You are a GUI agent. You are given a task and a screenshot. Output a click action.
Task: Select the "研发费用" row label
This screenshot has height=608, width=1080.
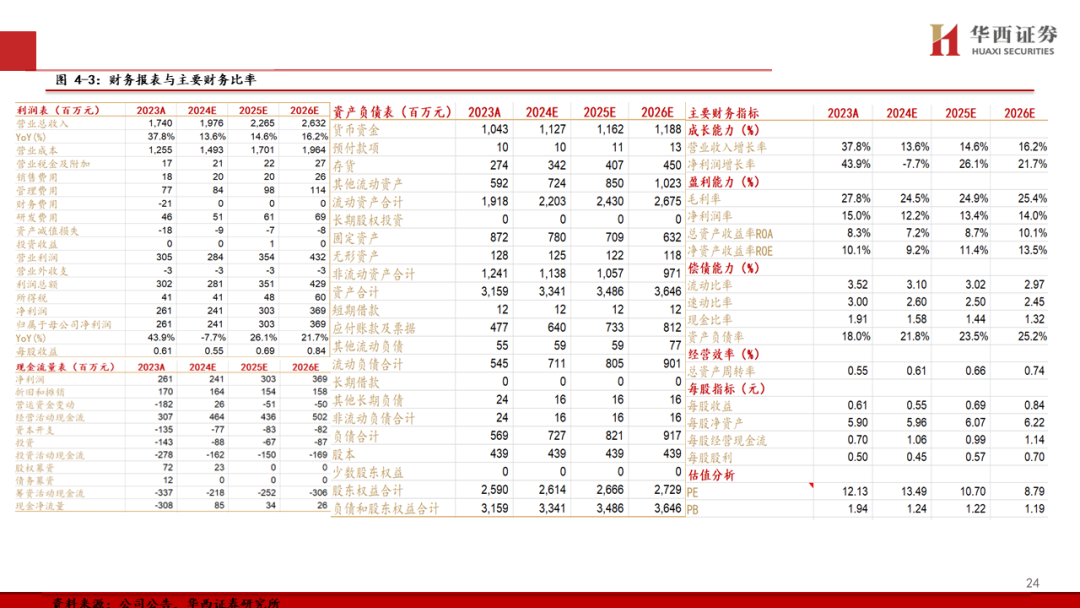(x=37, y=218)
